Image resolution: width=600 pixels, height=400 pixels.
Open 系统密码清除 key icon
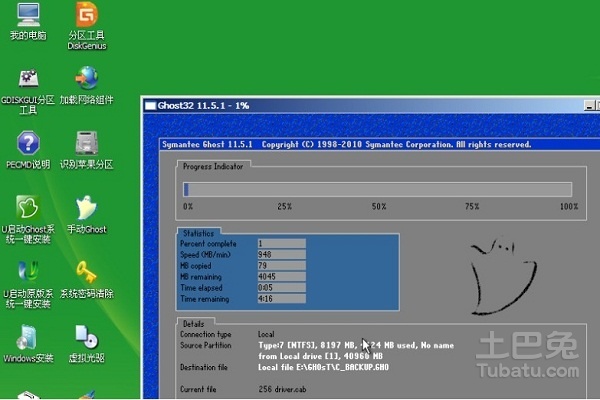tap(86, 279)
